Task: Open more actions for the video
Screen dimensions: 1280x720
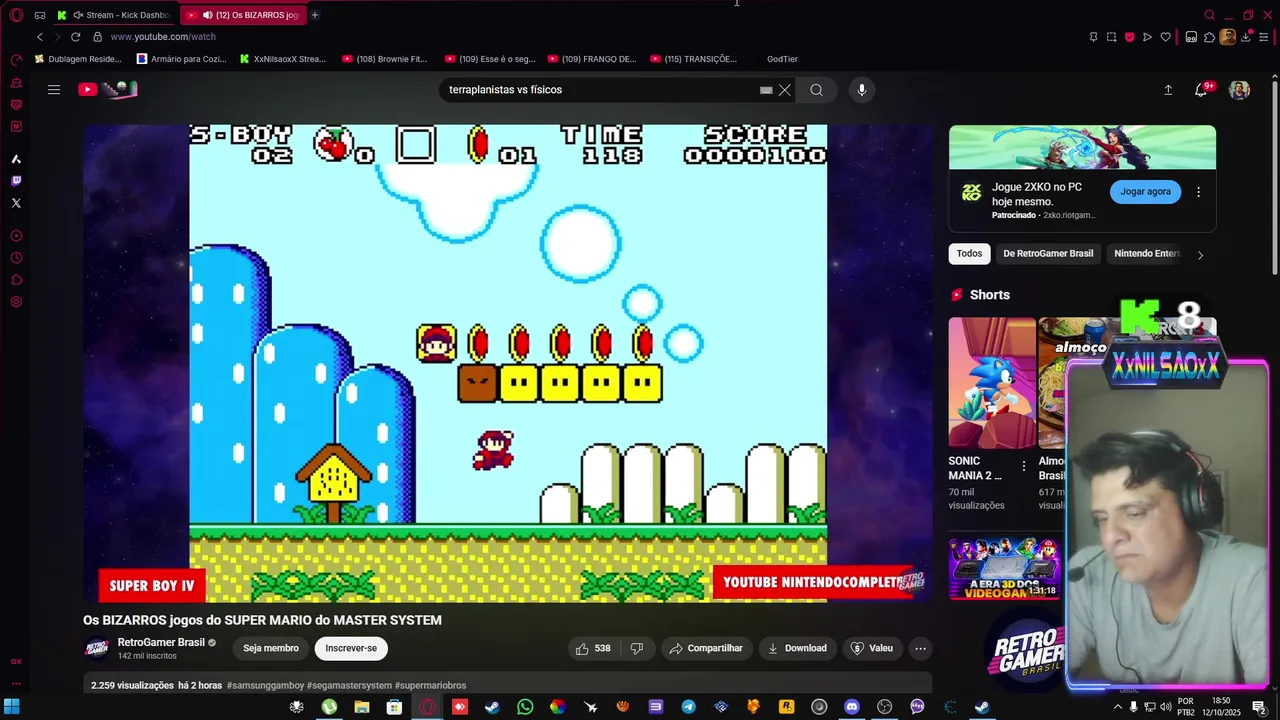Action: 921,648
